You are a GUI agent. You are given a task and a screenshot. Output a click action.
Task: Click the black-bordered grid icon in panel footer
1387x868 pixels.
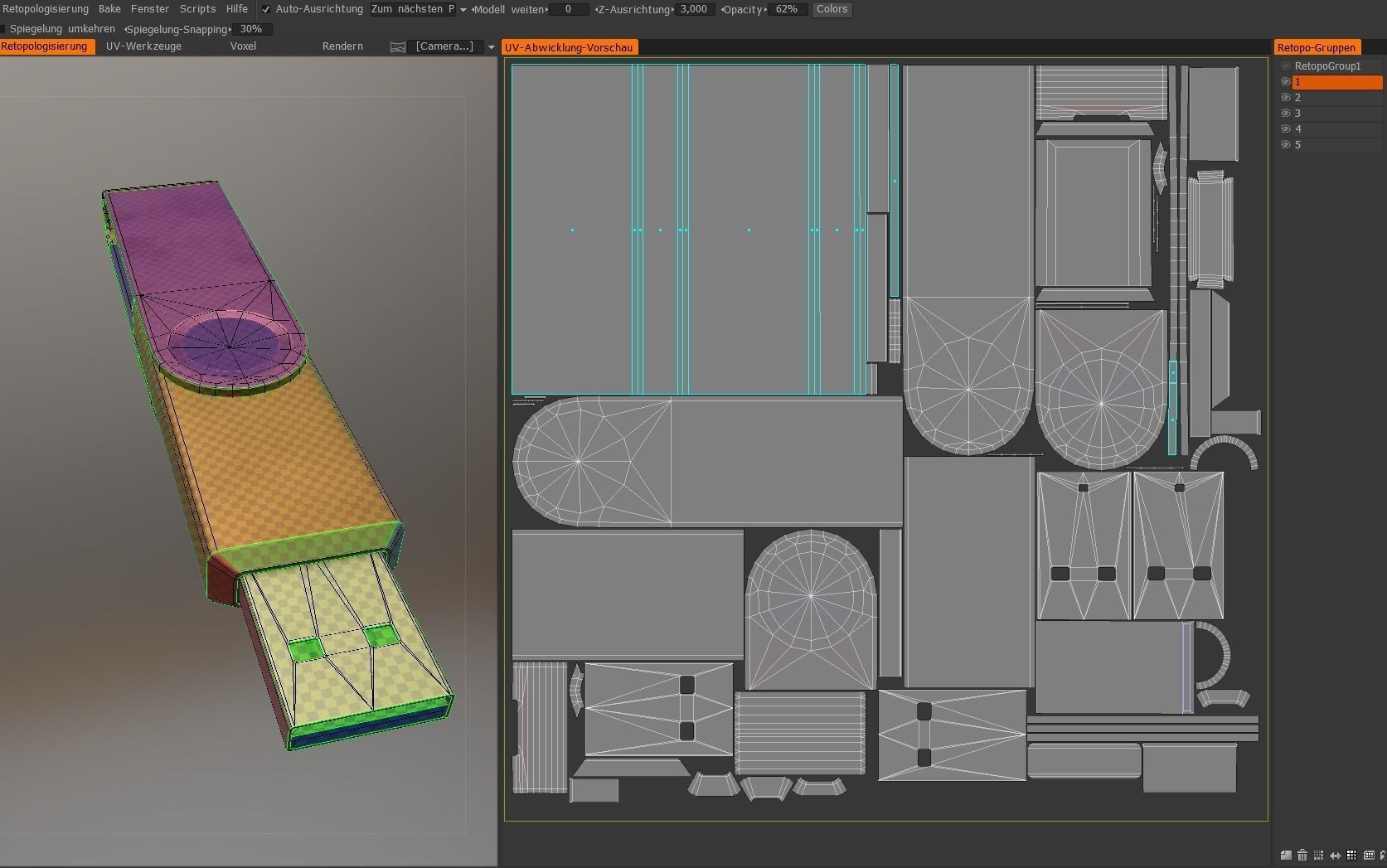tap(1351, 856)
